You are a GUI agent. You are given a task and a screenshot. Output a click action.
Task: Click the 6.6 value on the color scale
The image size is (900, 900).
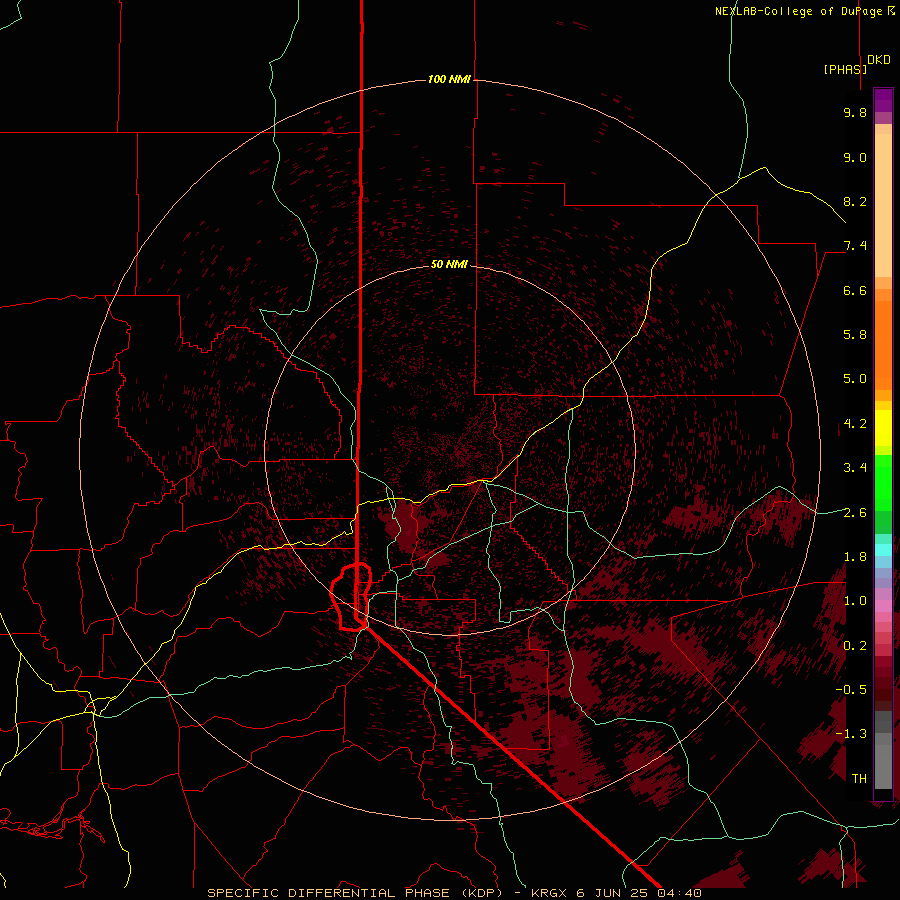[855, 290]
